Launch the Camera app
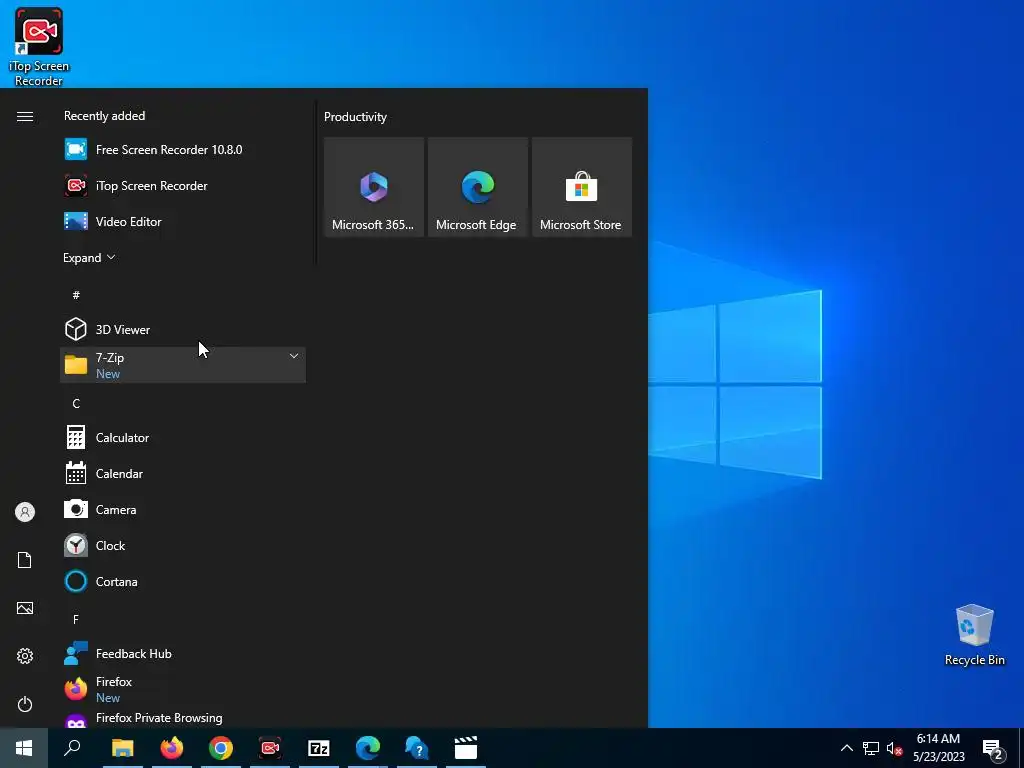Screen dimensions: 1024x768 pos(183,509)
